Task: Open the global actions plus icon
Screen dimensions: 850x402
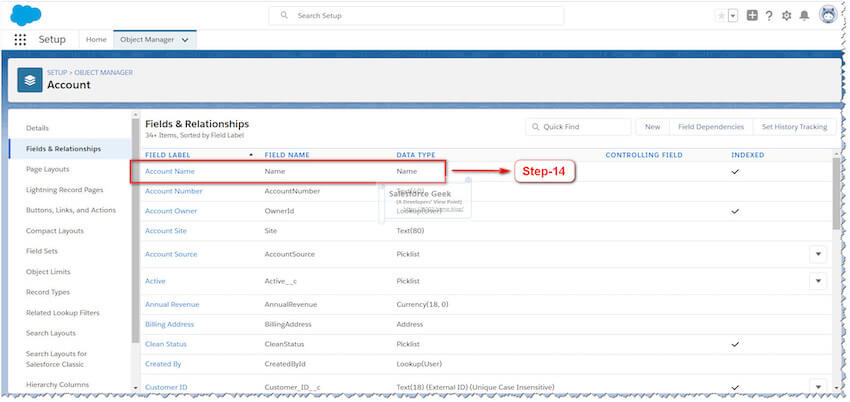Action: tap(752, 15)
